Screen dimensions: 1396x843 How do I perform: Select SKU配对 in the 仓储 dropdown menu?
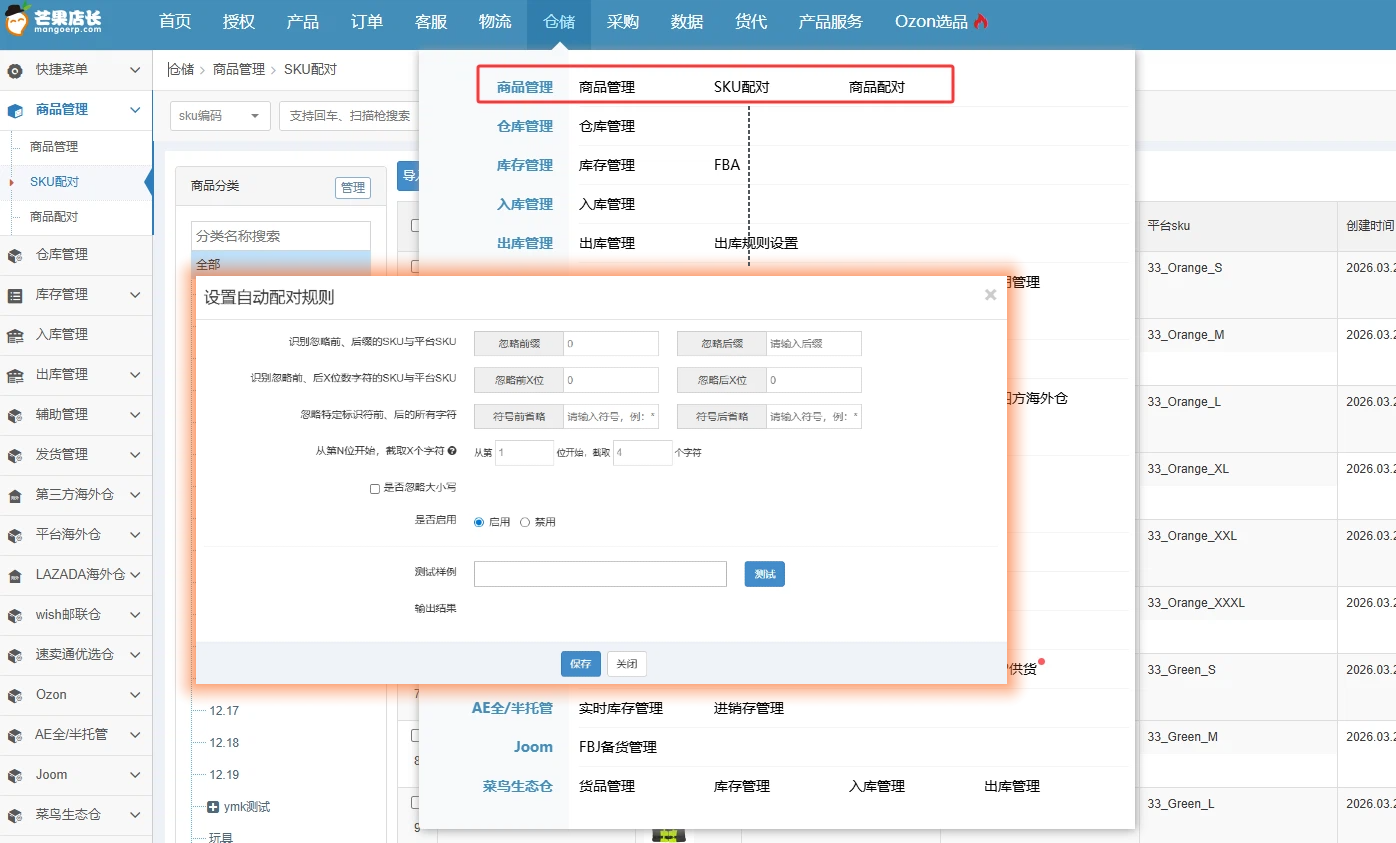coord(741,87)
